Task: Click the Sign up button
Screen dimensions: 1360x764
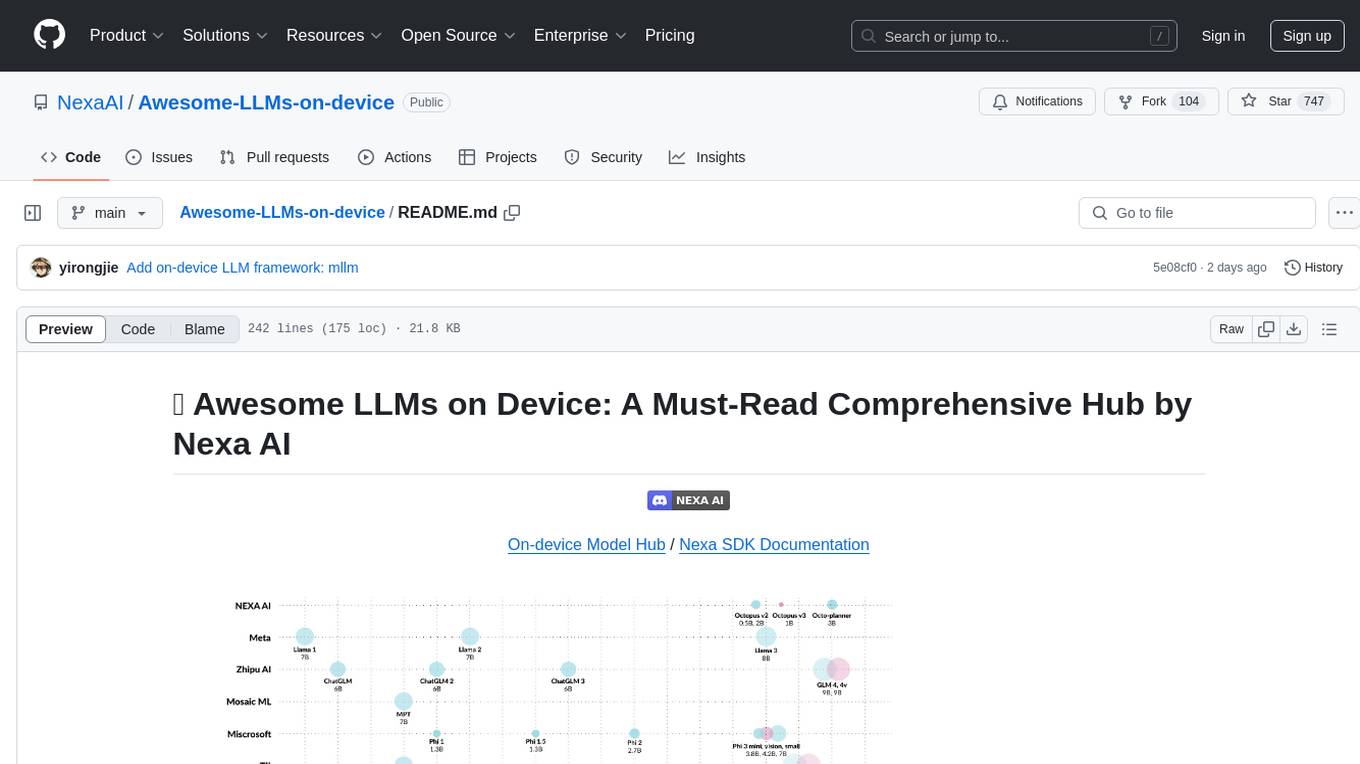Action: (1307, 36)
